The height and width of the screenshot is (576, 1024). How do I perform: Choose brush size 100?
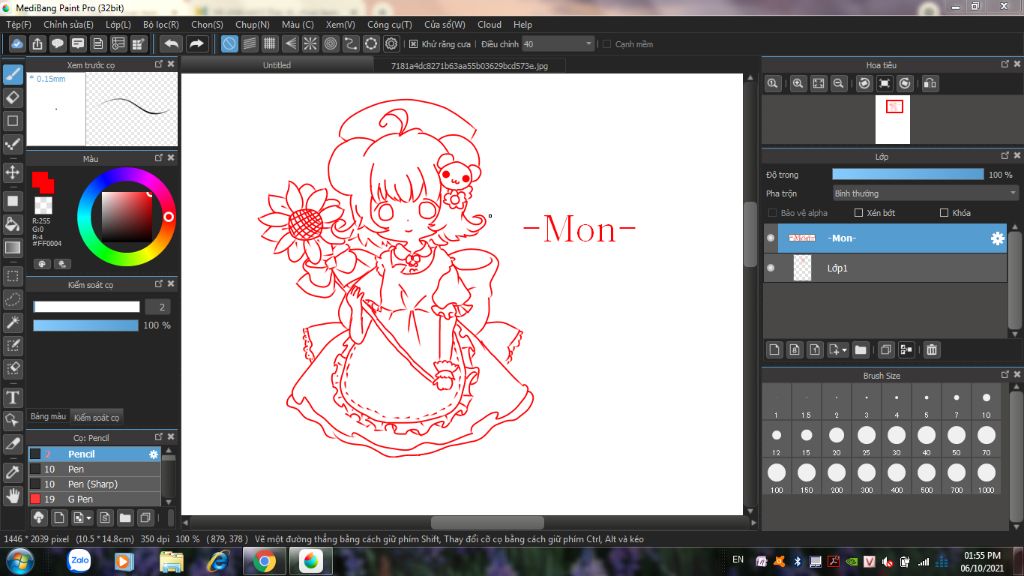776,476
